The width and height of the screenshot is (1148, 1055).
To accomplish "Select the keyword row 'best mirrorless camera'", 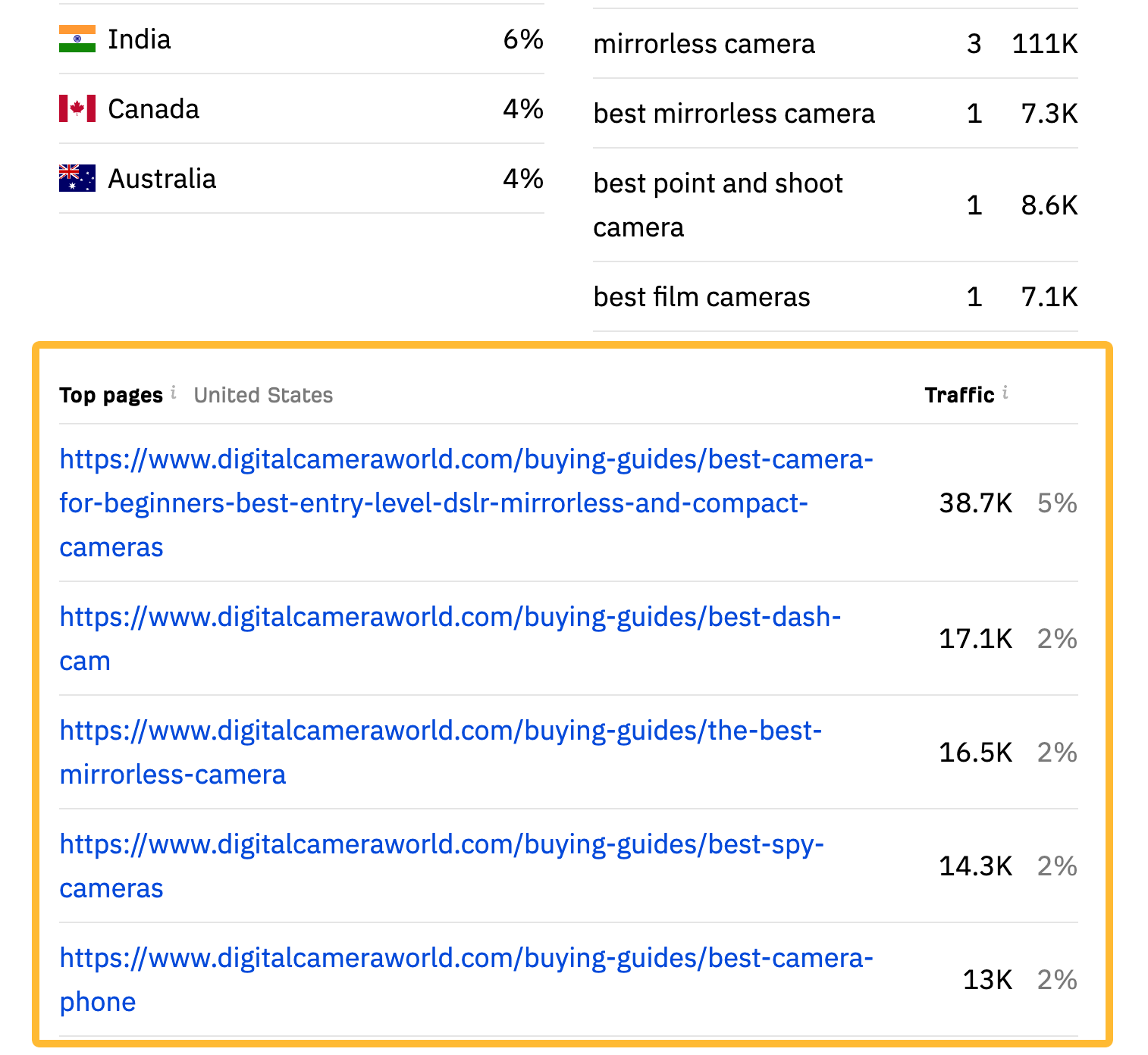I will (x=734, y=113).
